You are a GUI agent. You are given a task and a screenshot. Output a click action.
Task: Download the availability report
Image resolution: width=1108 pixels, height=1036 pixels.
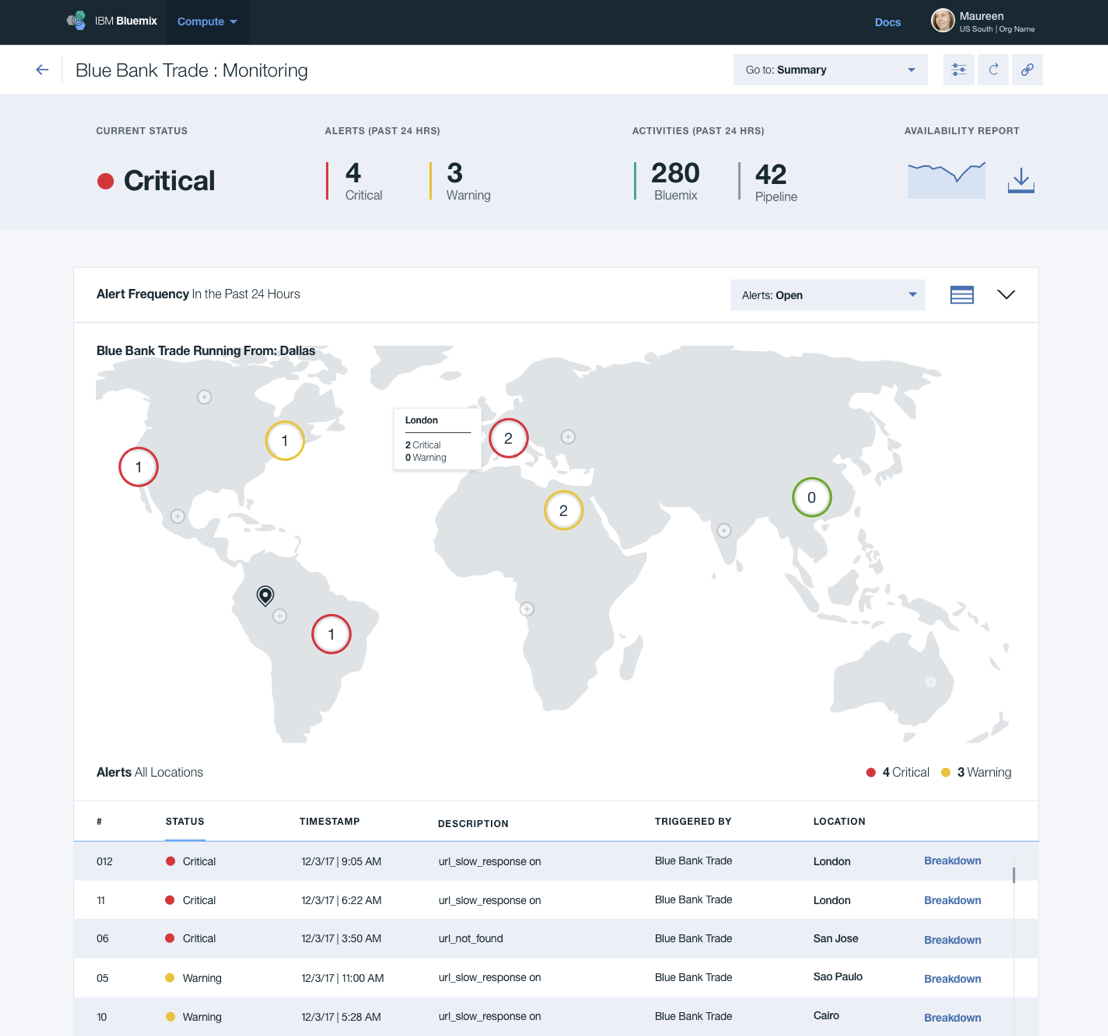[x=1021, y=181]
